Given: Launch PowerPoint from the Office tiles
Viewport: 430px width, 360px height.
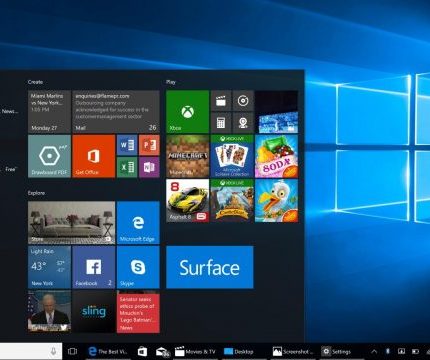Looking at the screenshot, I should [x=149, y=145].
